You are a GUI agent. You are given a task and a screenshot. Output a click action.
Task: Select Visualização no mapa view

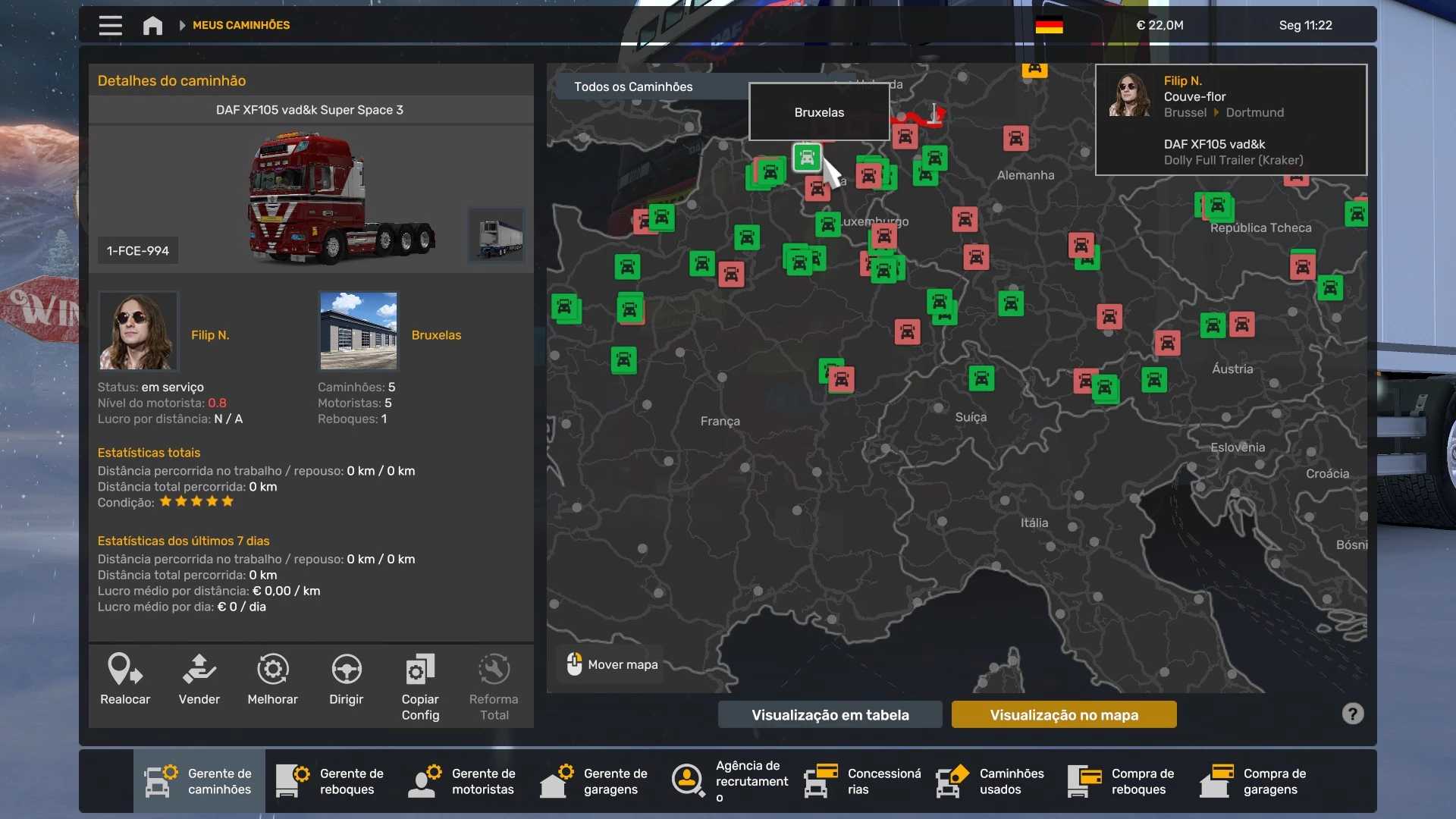(1063, 714)
